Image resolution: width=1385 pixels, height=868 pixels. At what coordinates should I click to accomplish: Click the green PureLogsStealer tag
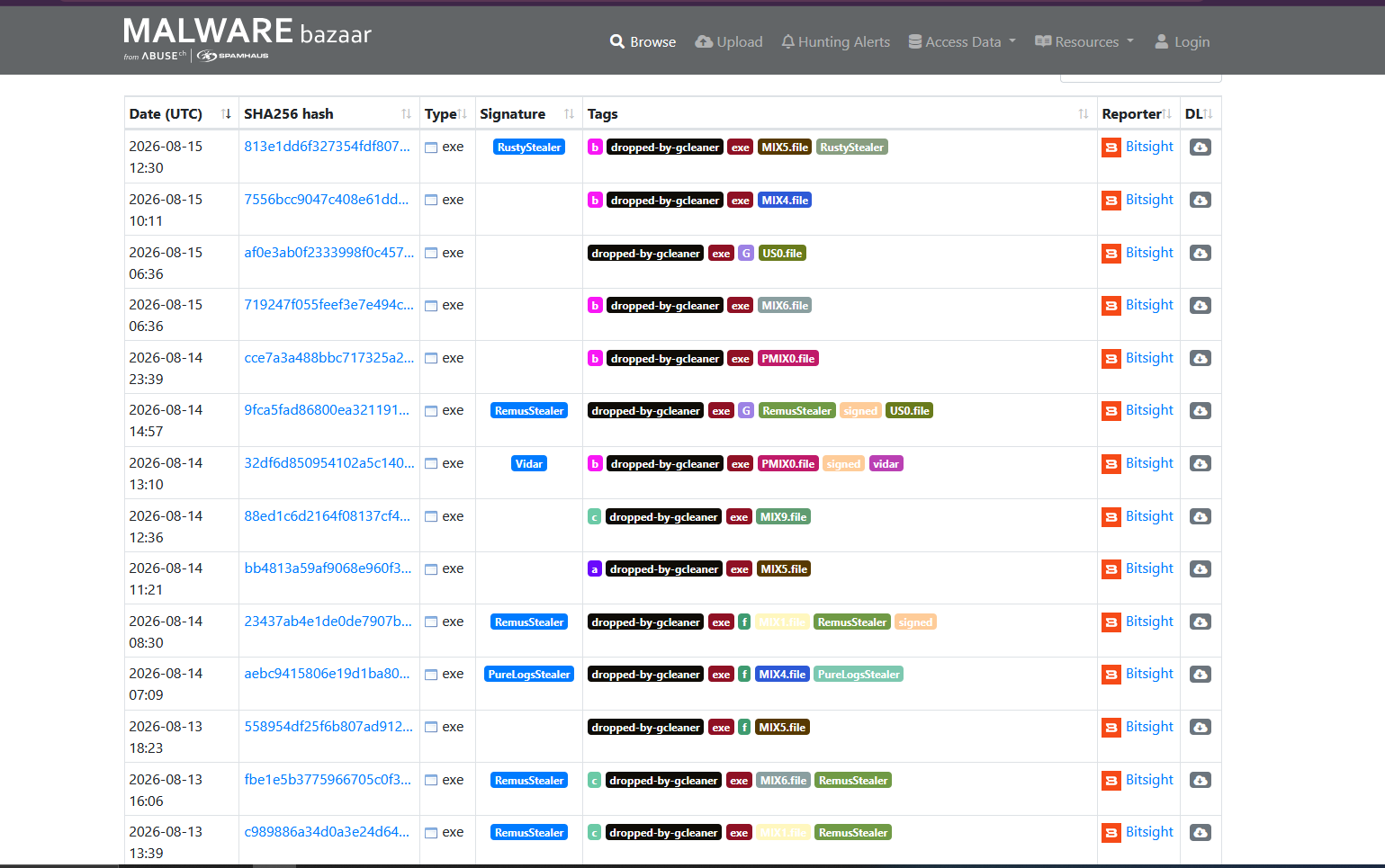tap(859, 675)
